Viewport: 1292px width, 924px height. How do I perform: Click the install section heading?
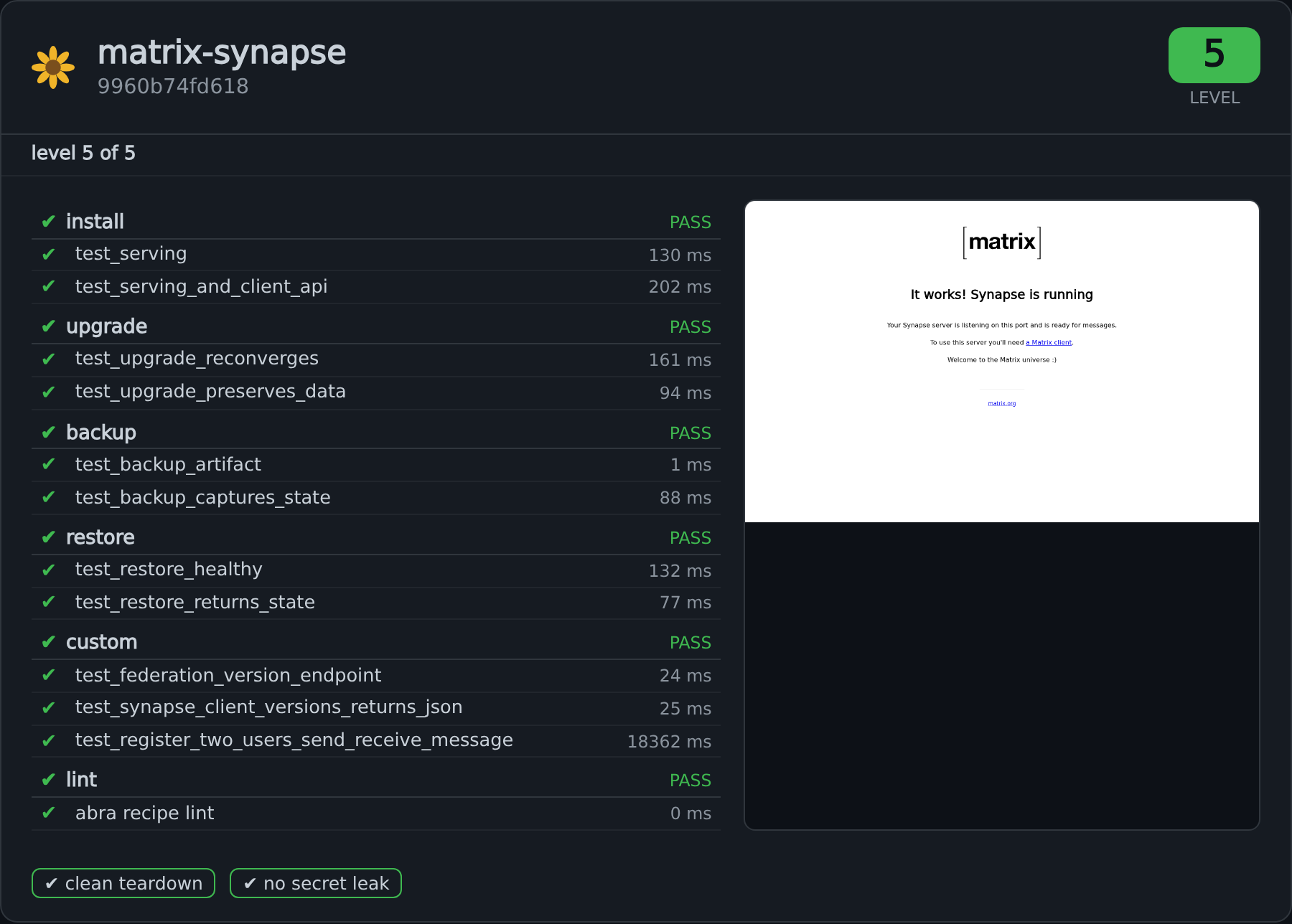point(95,222)
